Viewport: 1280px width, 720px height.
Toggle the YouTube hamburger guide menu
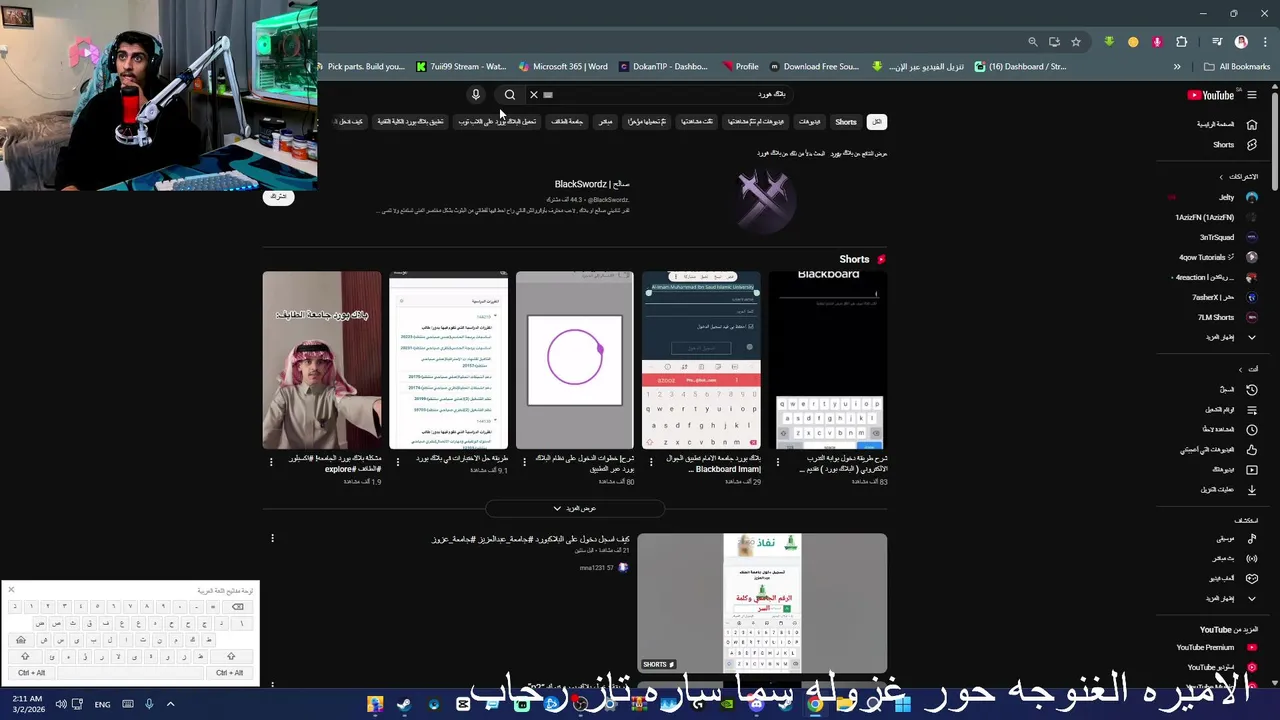coord(1252,95)
